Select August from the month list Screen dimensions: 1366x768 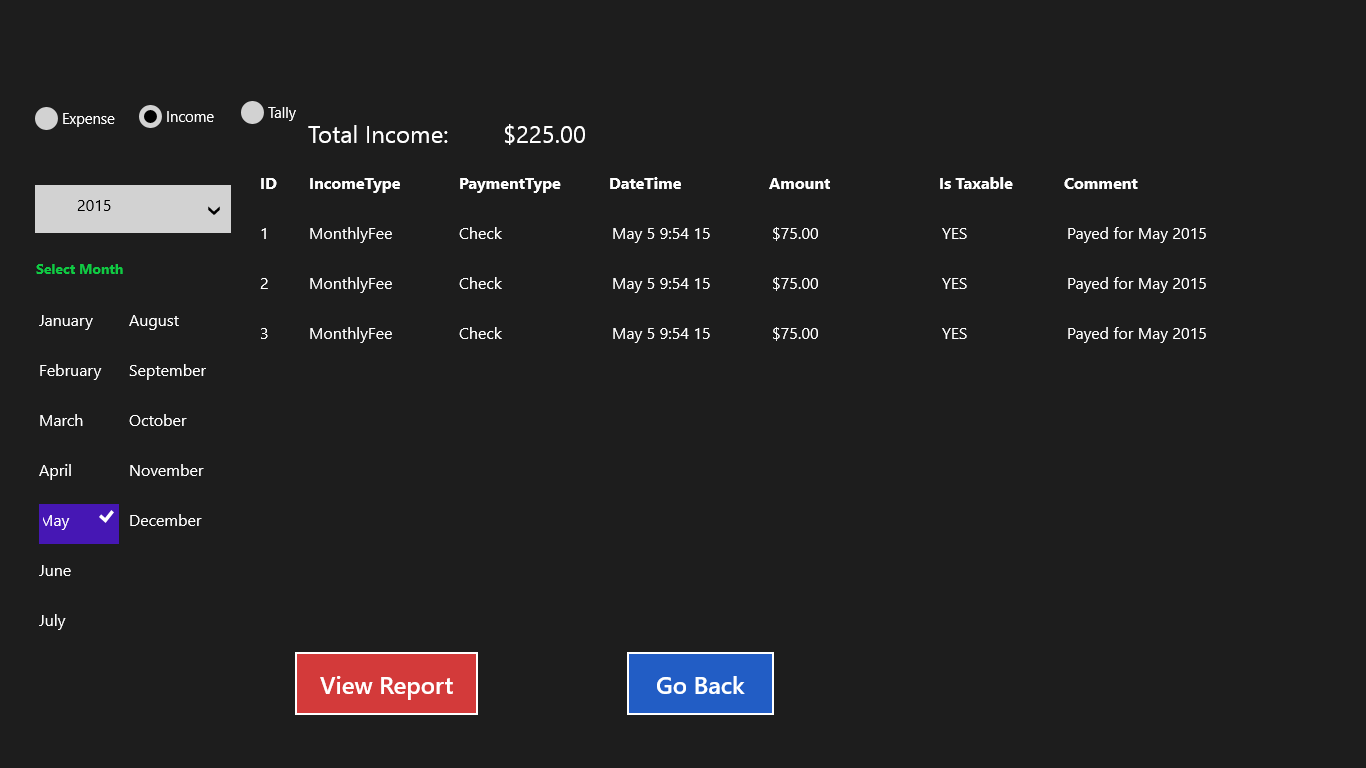click(154, 321)
